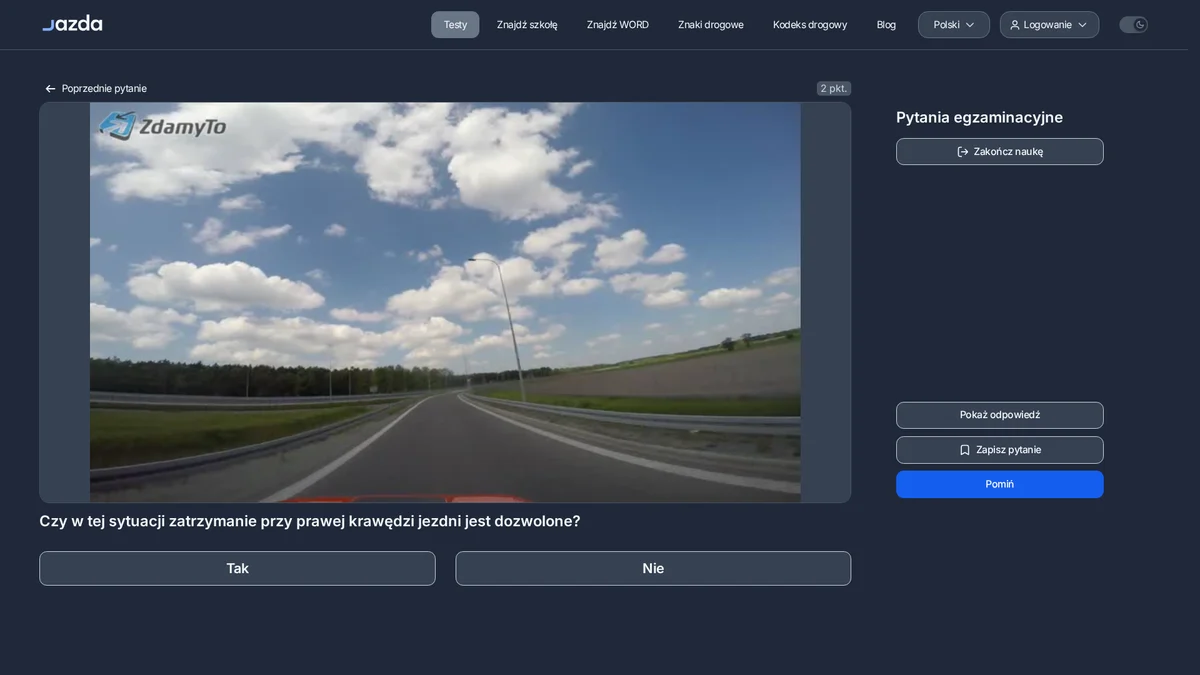This screenshot has width=1200, height=675.
Task: Click the Jazda logo
Action: [x=72, y=24]
